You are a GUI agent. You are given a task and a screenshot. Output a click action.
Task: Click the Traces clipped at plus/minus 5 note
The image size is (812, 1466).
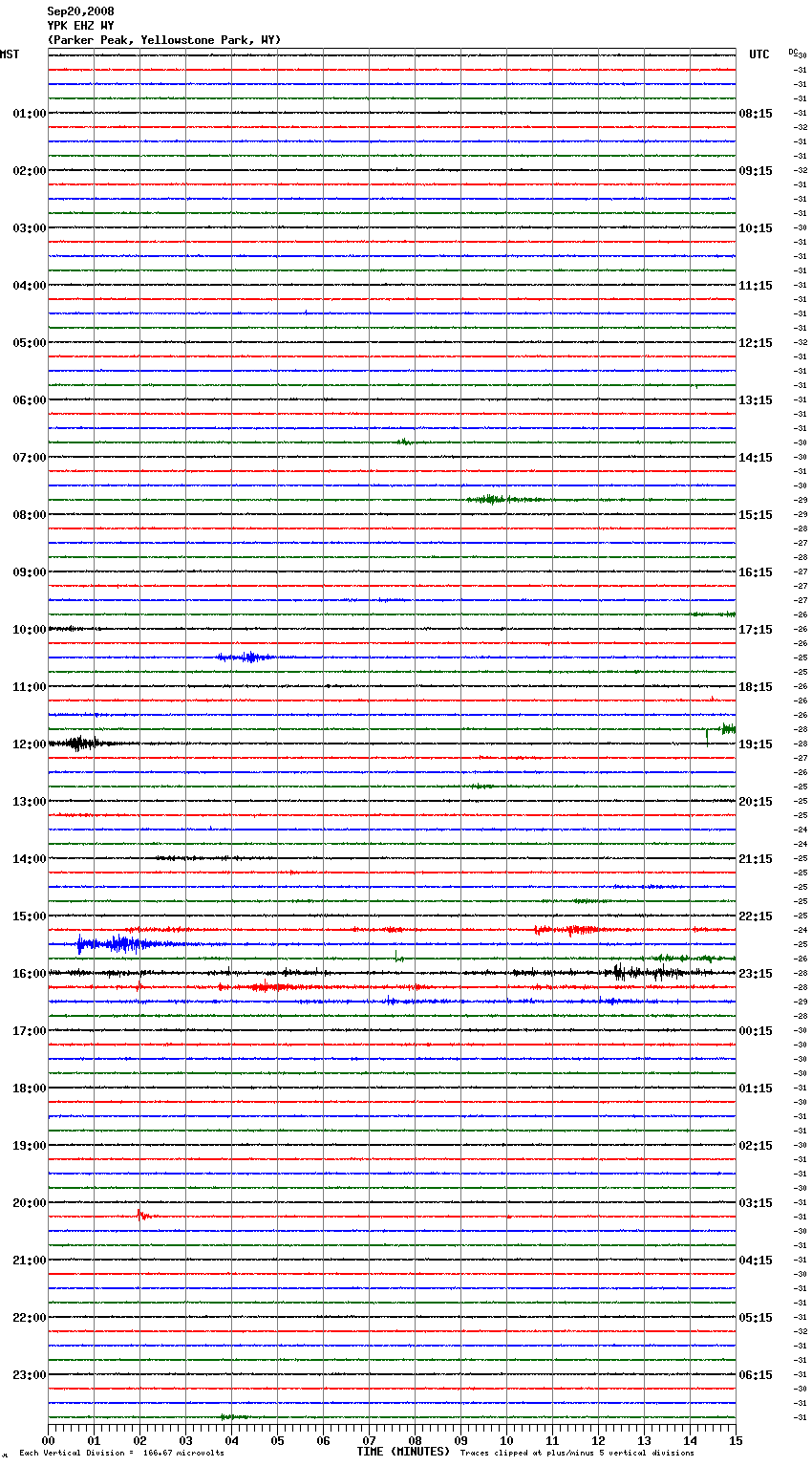[577, 1454]
